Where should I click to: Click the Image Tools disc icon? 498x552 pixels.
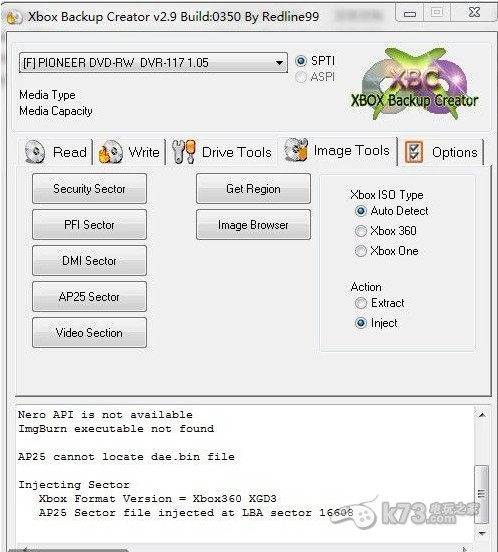tap(296, 150)
